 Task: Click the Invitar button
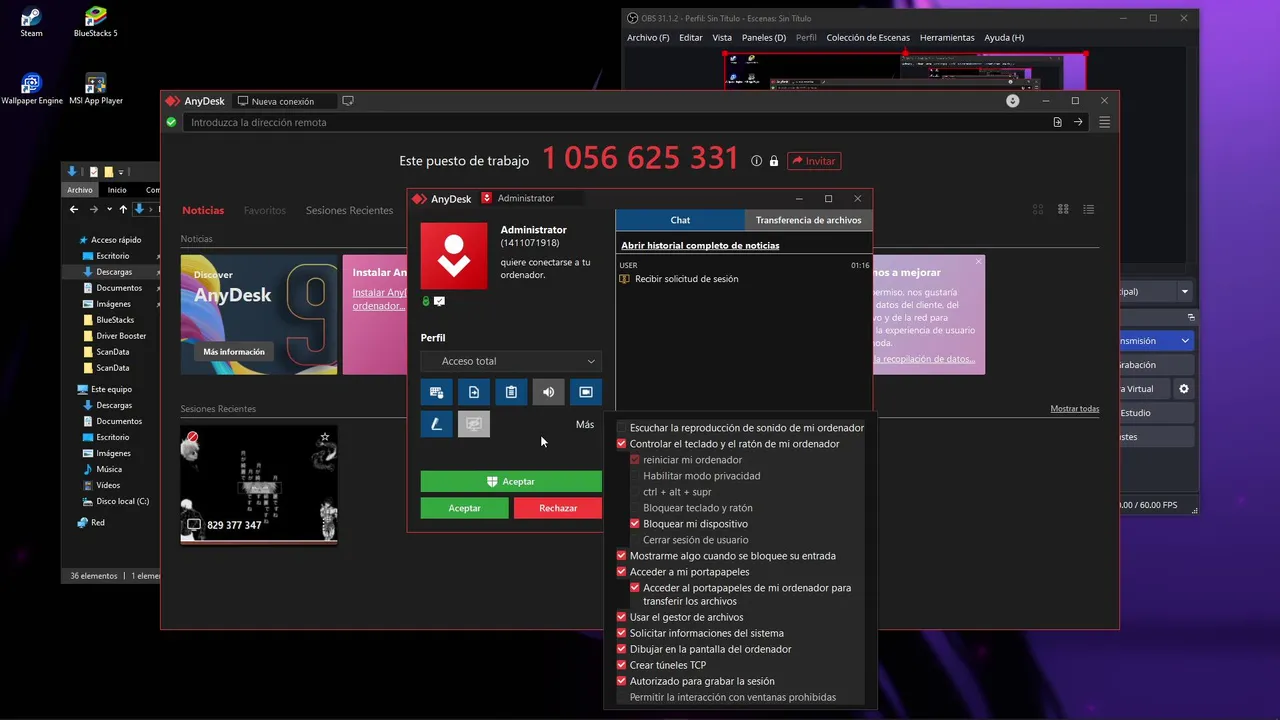click(x=814, y=161)
